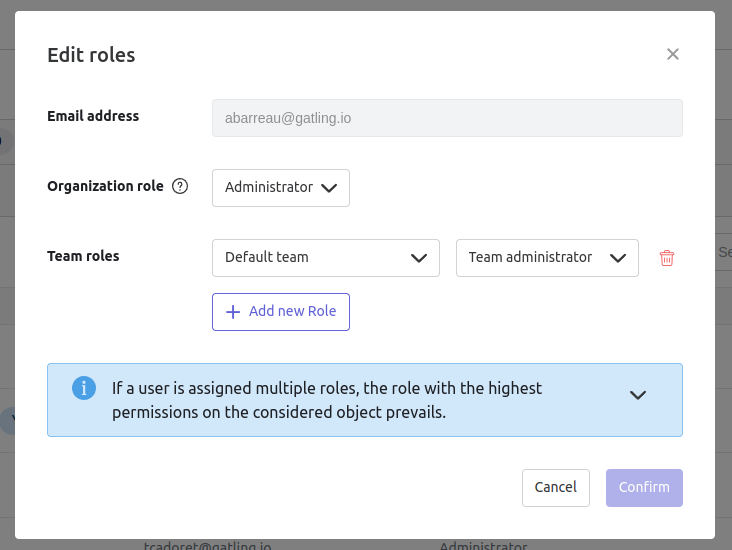Delete the Default team role with trash icon
732x550 pixels.
click(667, 258)
